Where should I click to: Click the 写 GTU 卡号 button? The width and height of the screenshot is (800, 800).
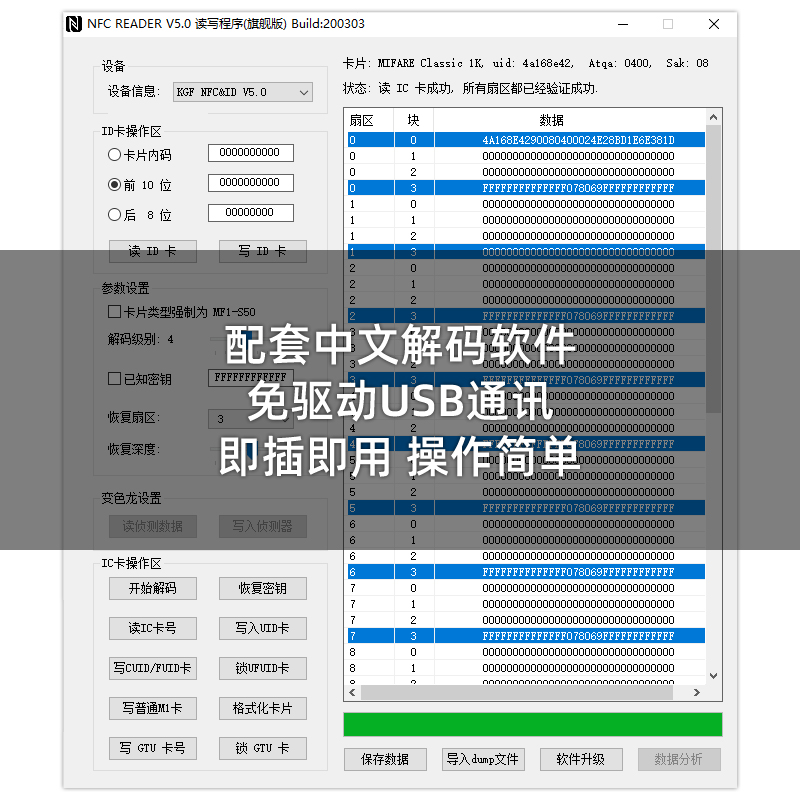click(x=153, y=748)
